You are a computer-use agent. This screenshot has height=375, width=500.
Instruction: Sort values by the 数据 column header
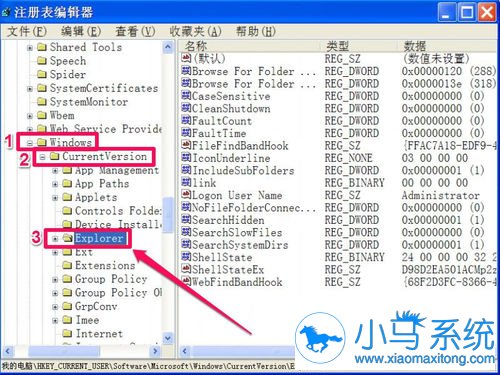447,46
